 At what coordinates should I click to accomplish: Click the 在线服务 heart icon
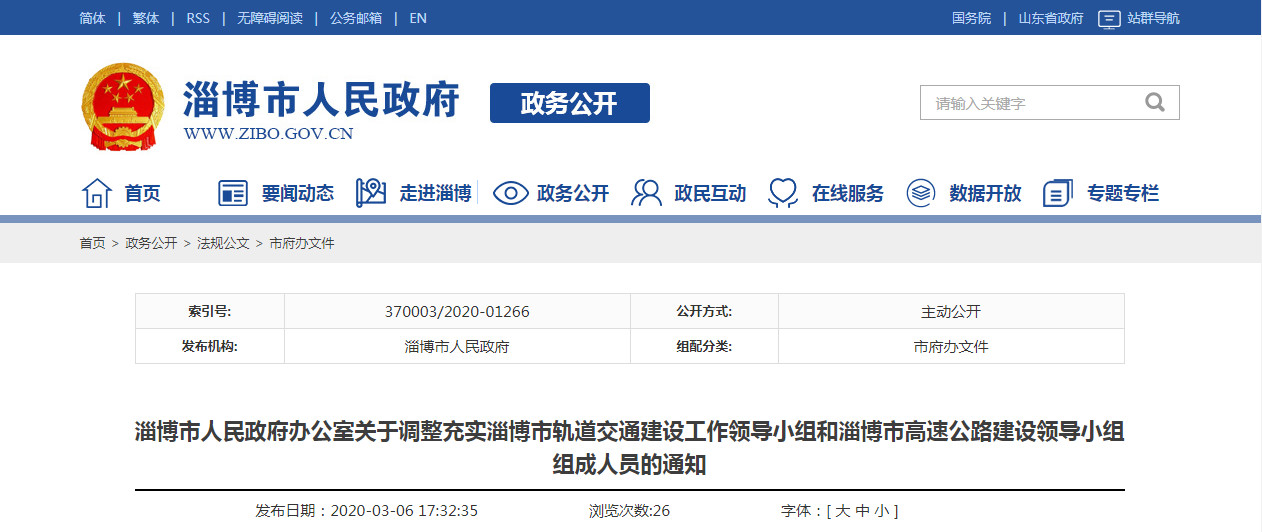tap(783, 193)
